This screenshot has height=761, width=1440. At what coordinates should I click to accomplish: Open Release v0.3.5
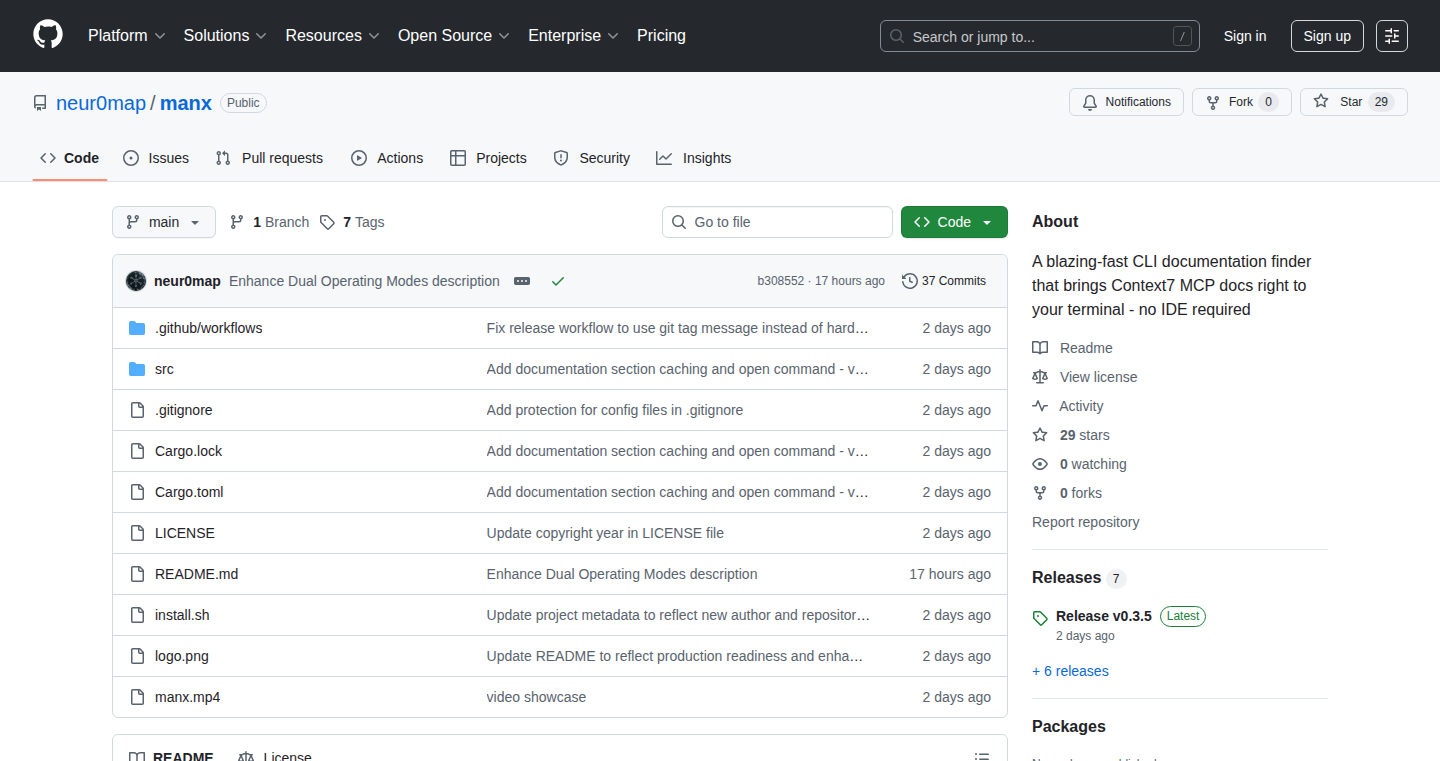[1104, 616]
